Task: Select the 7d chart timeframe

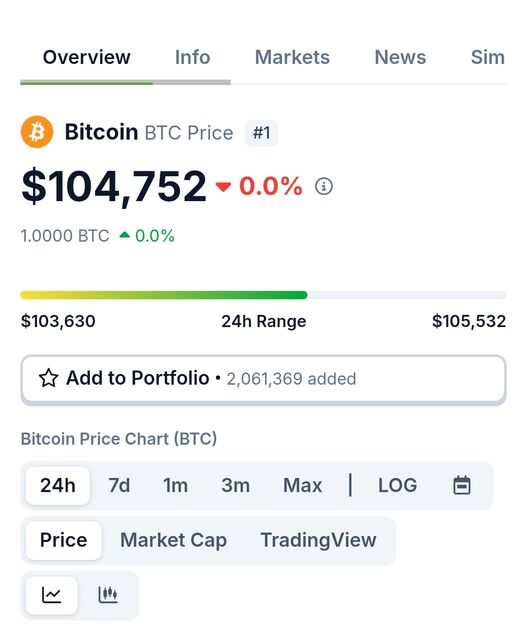Action: (119, 486)
